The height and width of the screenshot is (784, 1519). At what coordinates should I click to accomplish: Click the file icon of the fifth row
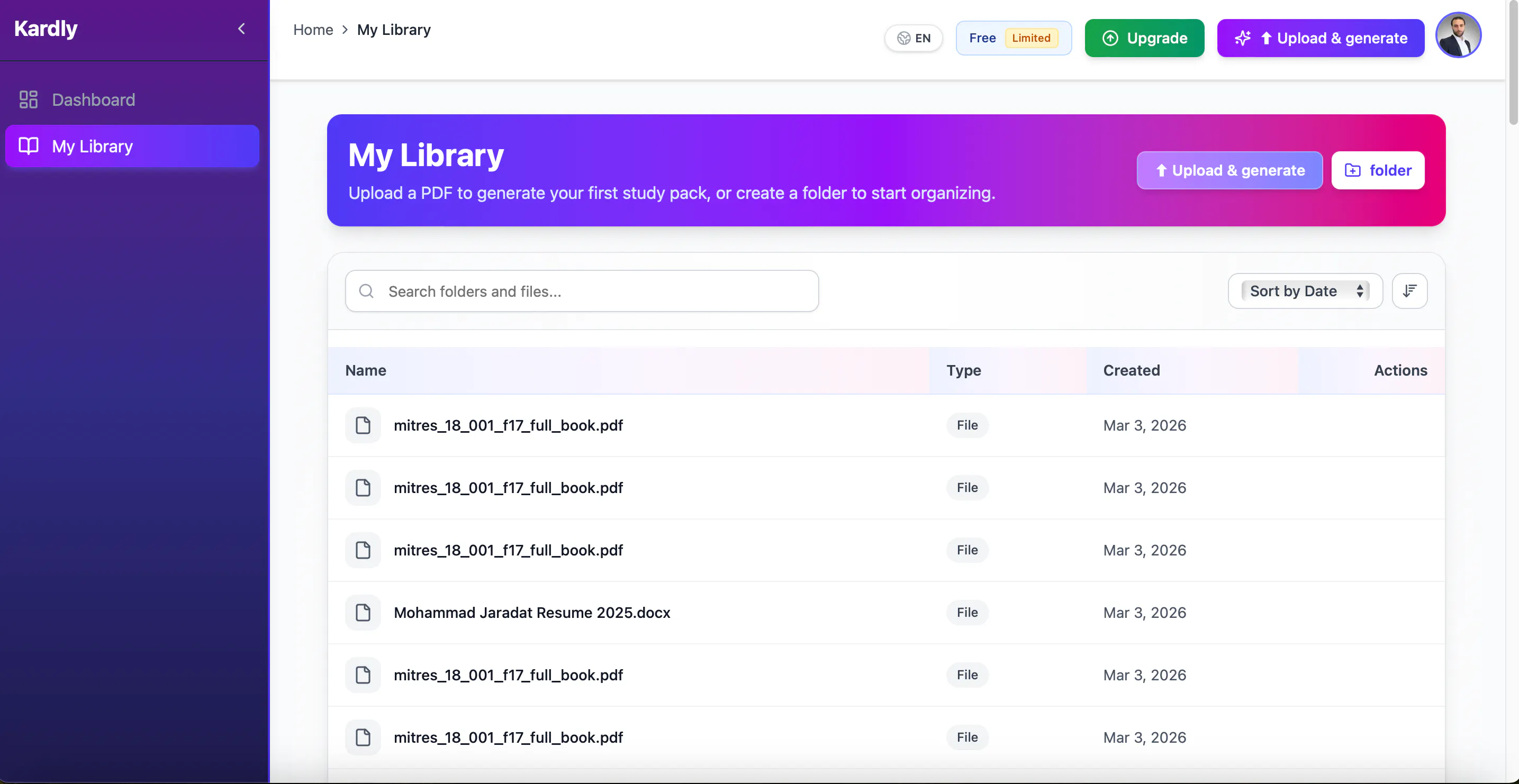[x=363, y=675]
